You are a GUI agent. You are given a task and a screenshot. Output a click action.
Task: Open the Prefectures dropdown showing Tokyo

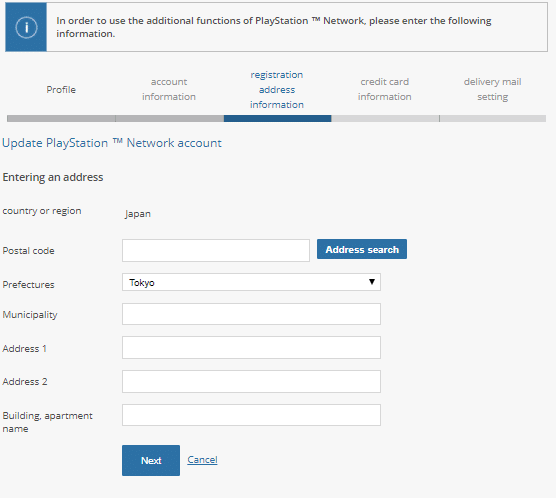tap(251, 282)
